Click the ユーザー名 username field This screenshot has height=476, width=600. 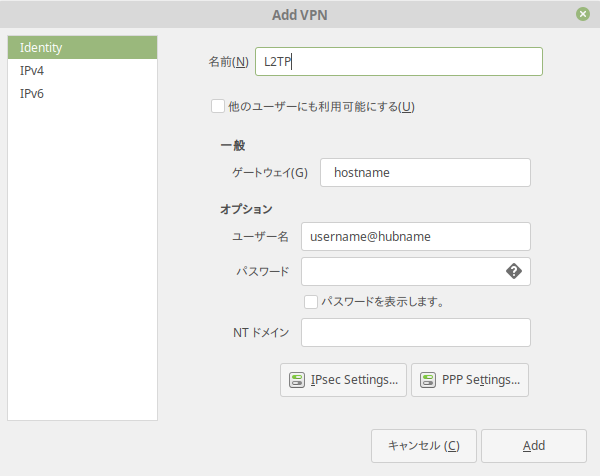coord(416,236)
